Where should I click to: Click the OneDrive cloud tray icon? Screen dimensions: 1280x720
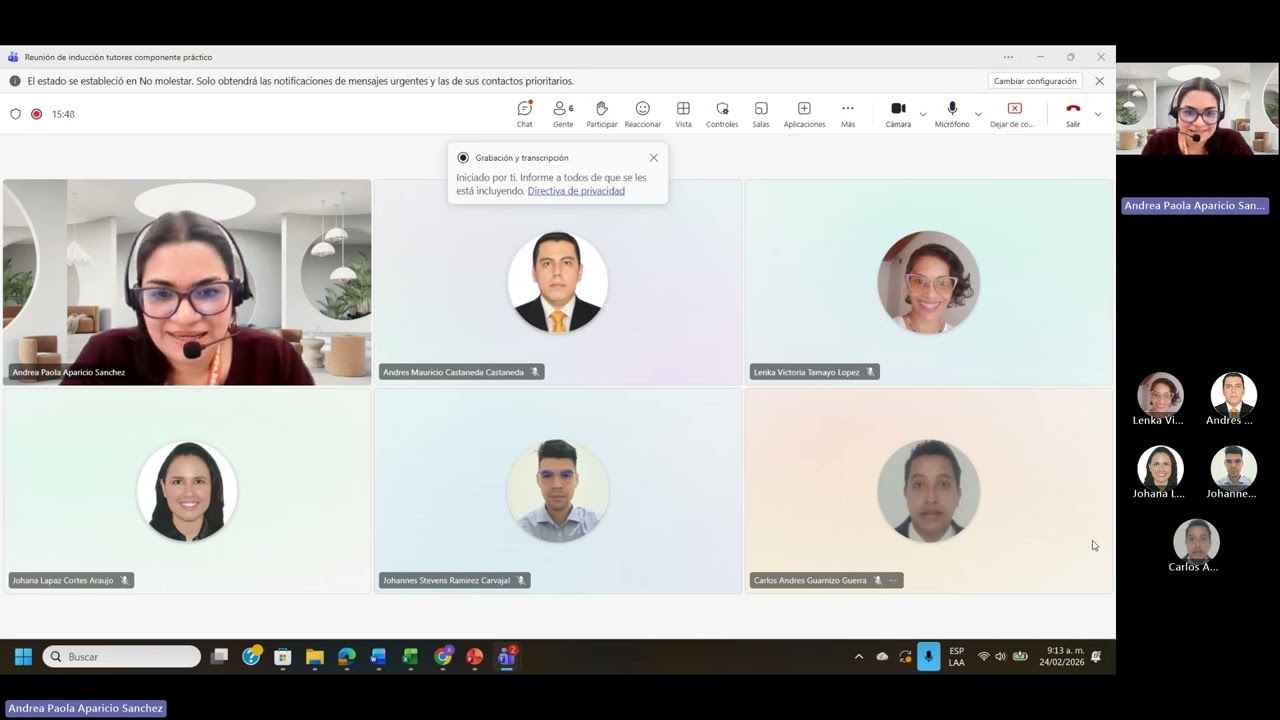coord(882,657)
